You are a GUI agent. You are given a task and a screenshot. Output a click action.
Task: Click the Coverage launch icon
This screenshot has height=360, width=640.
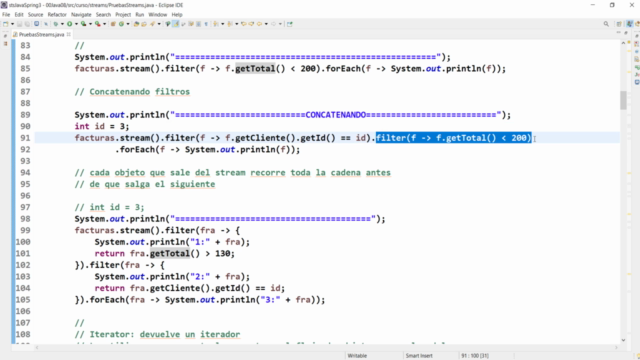[x=83, y=24]
